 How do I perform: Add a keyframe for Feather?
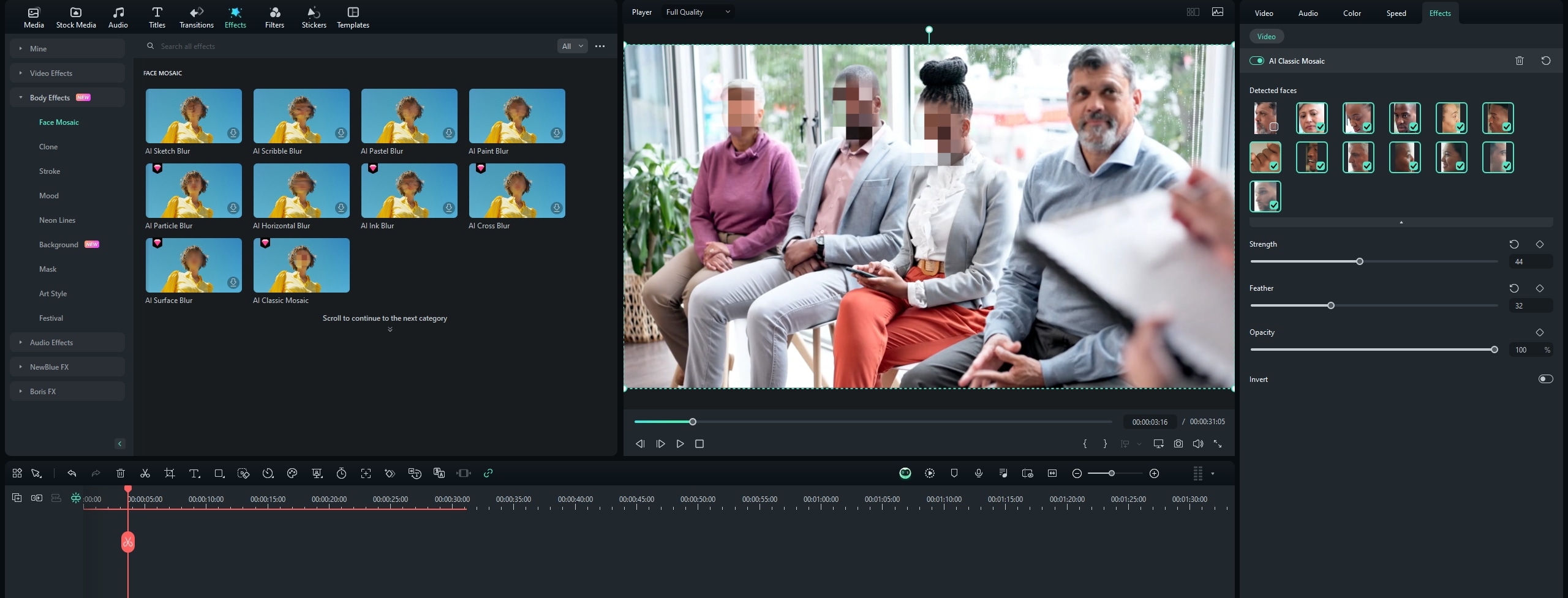(1539, 288)
